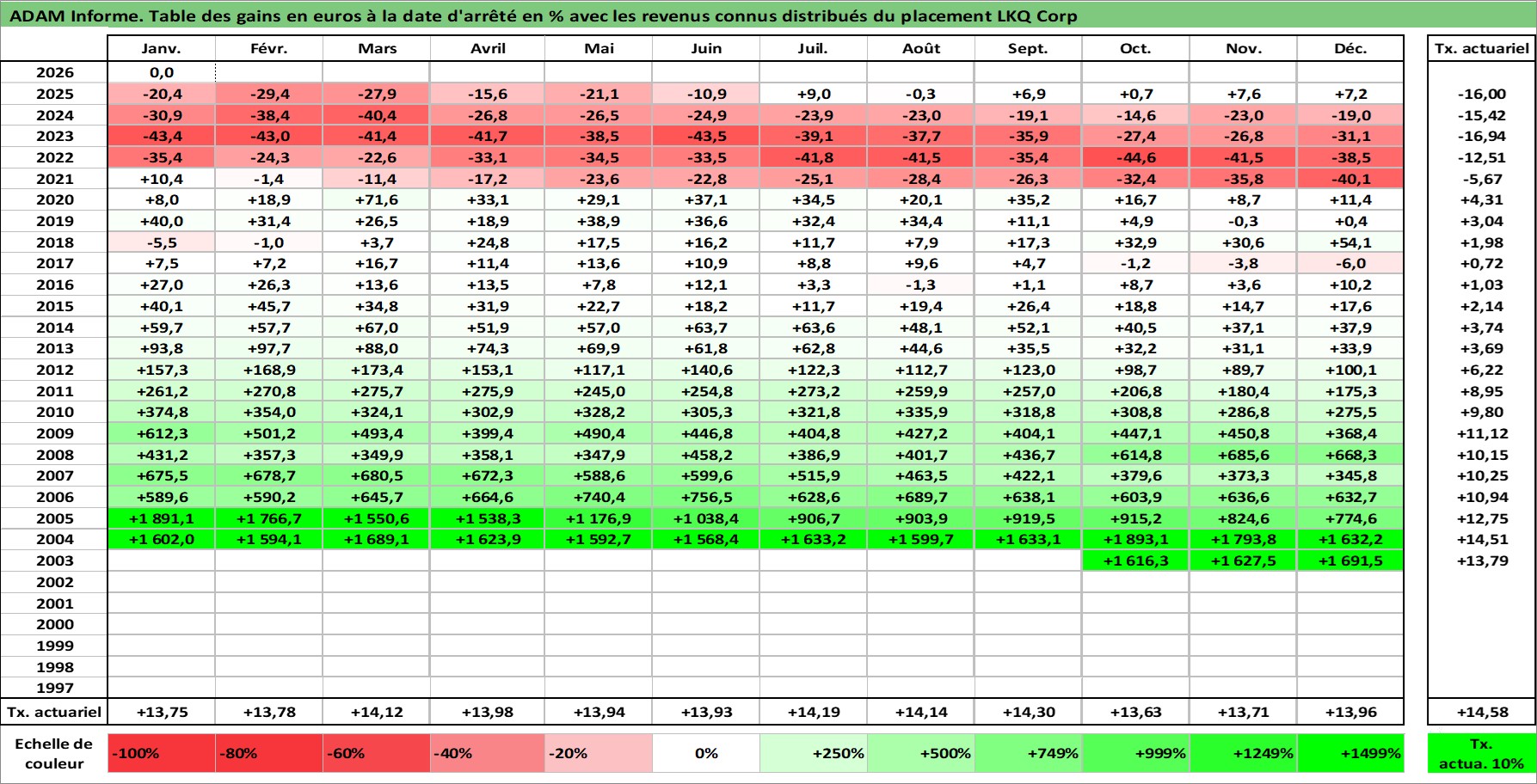Select the 'Janv.' column header
This screenshot has height=784, width=1537.
pyautogui.click(x=162, y=48)
